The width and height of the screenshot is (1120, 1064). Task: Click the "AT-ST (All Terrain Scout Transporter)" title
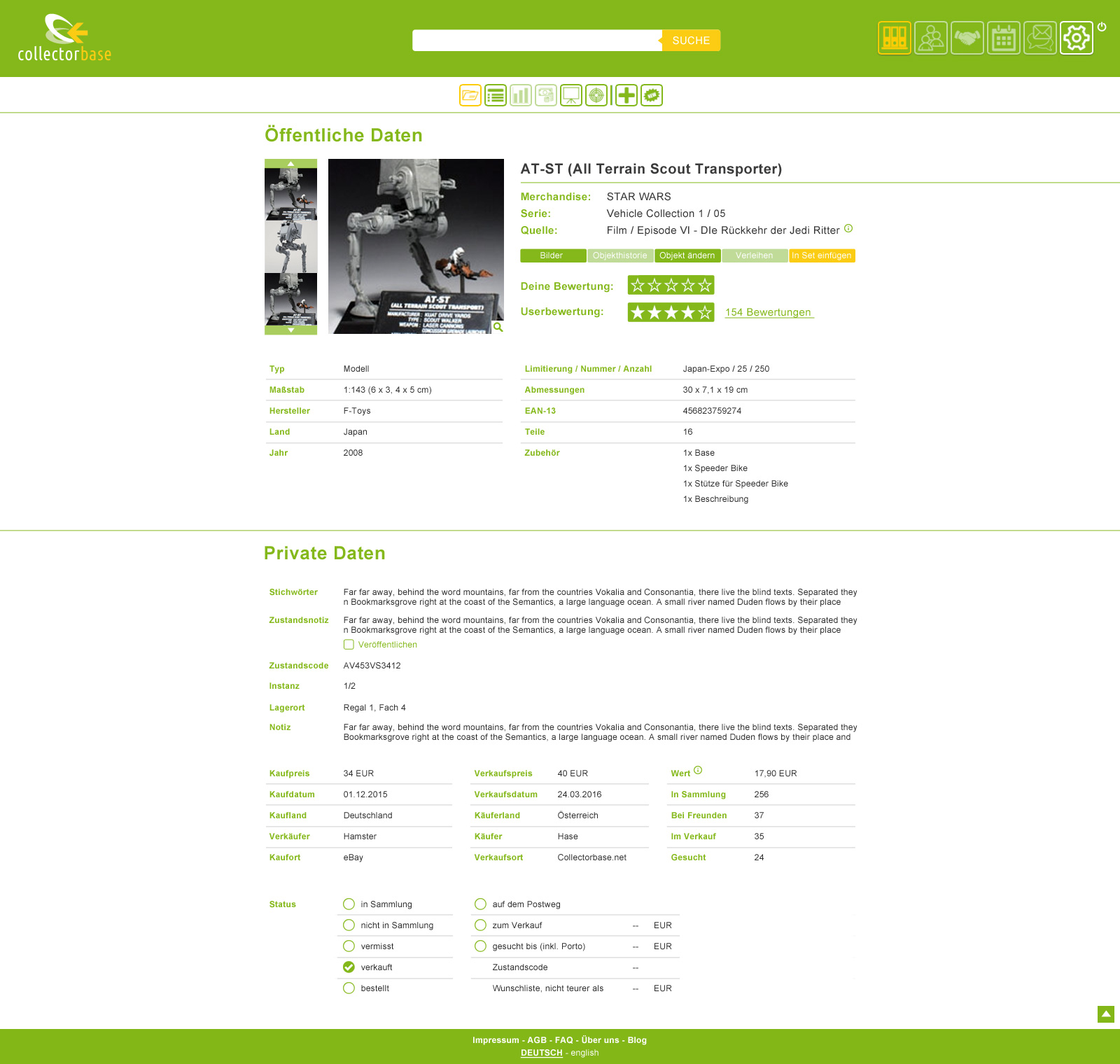pos(651,169)
